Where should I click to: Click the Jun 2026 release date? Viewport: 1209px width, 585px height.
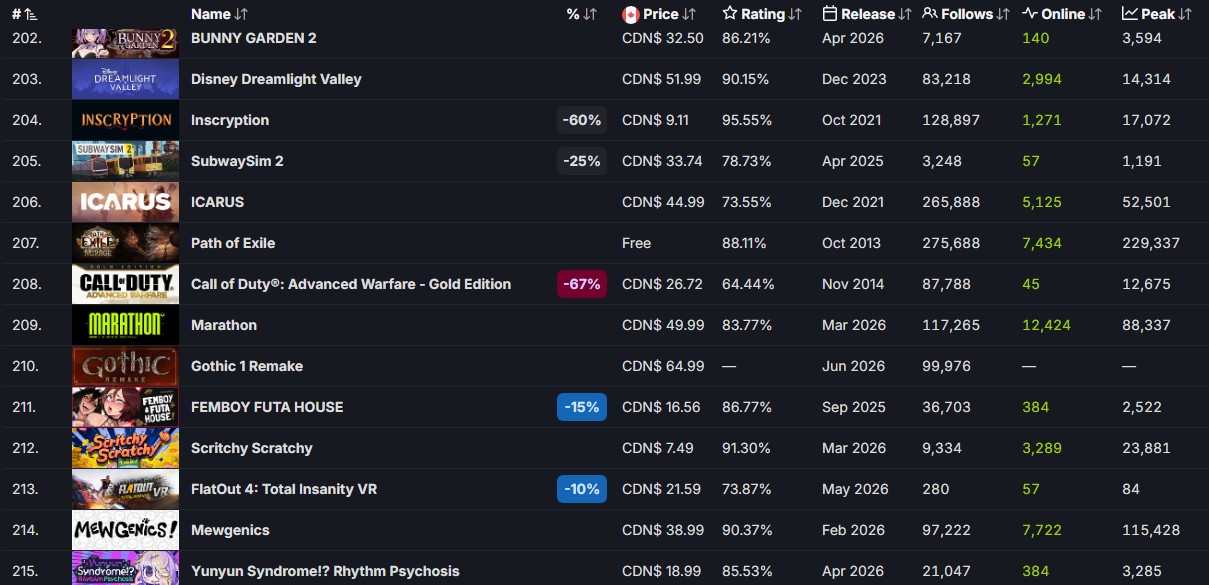[853, 366]
